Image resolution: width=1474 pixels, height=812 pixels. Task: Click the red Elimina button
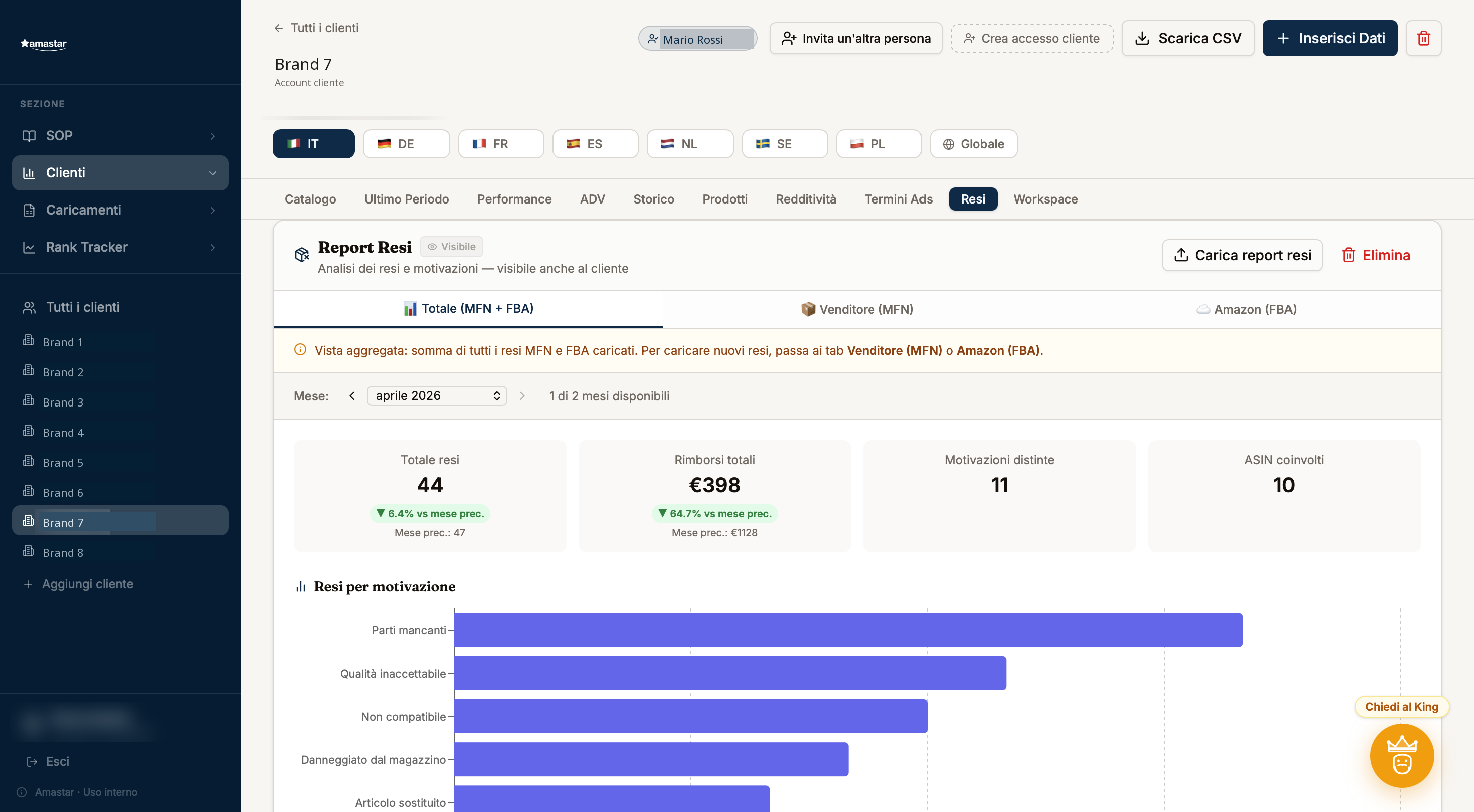coord(1376,255)
